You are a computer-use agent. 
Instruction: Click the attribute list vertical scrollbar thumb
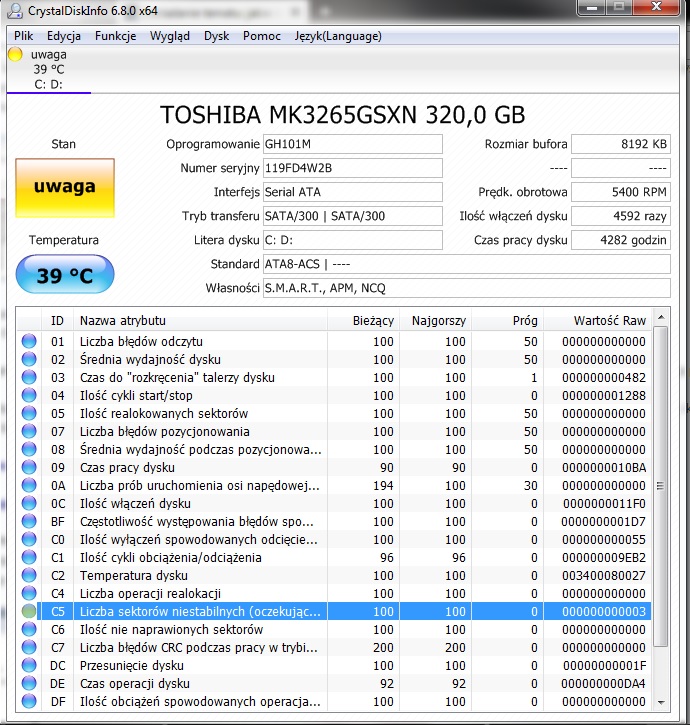click(661, 486)
